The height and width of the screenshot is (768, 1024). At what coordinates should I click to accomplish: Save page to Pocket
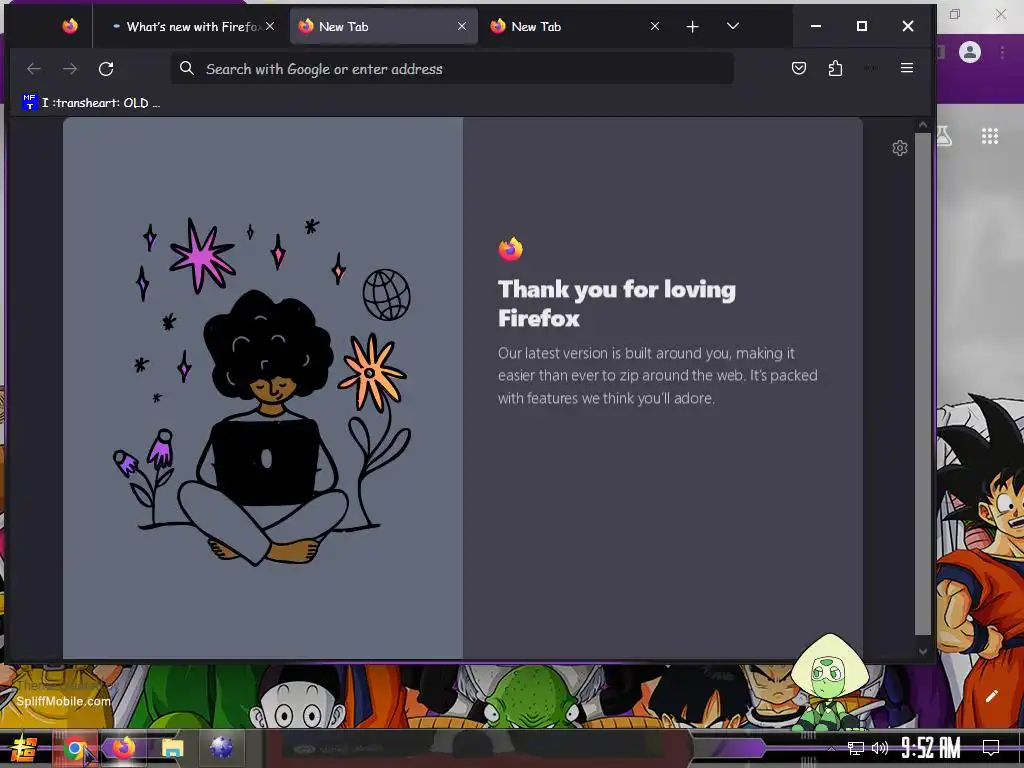(799, 68)
